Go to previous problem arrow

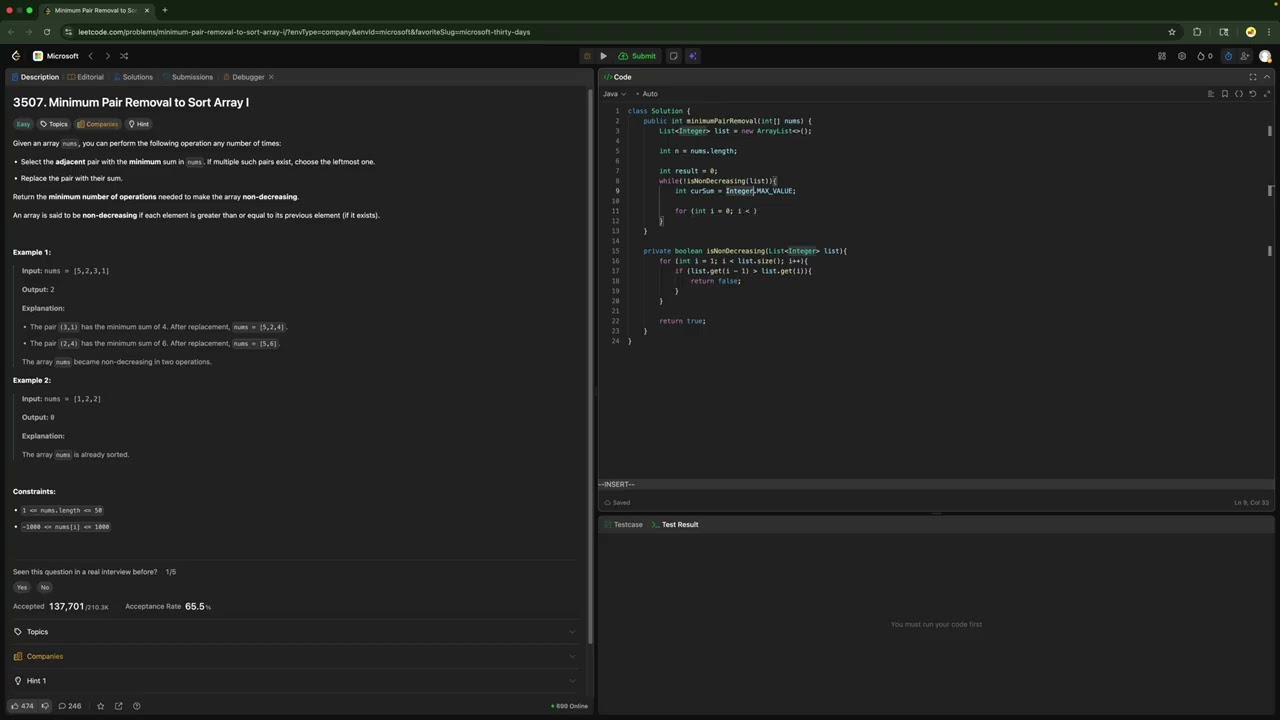90,56
